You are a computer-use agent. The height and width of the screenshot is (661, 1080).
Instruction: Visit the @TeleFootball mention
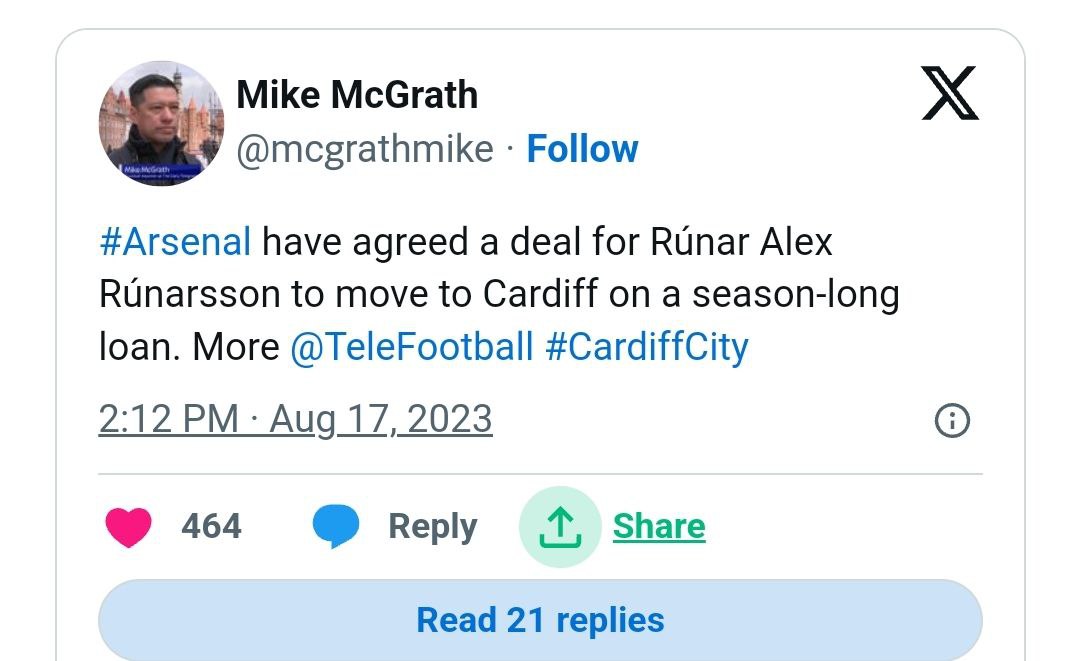pos(411,347)
